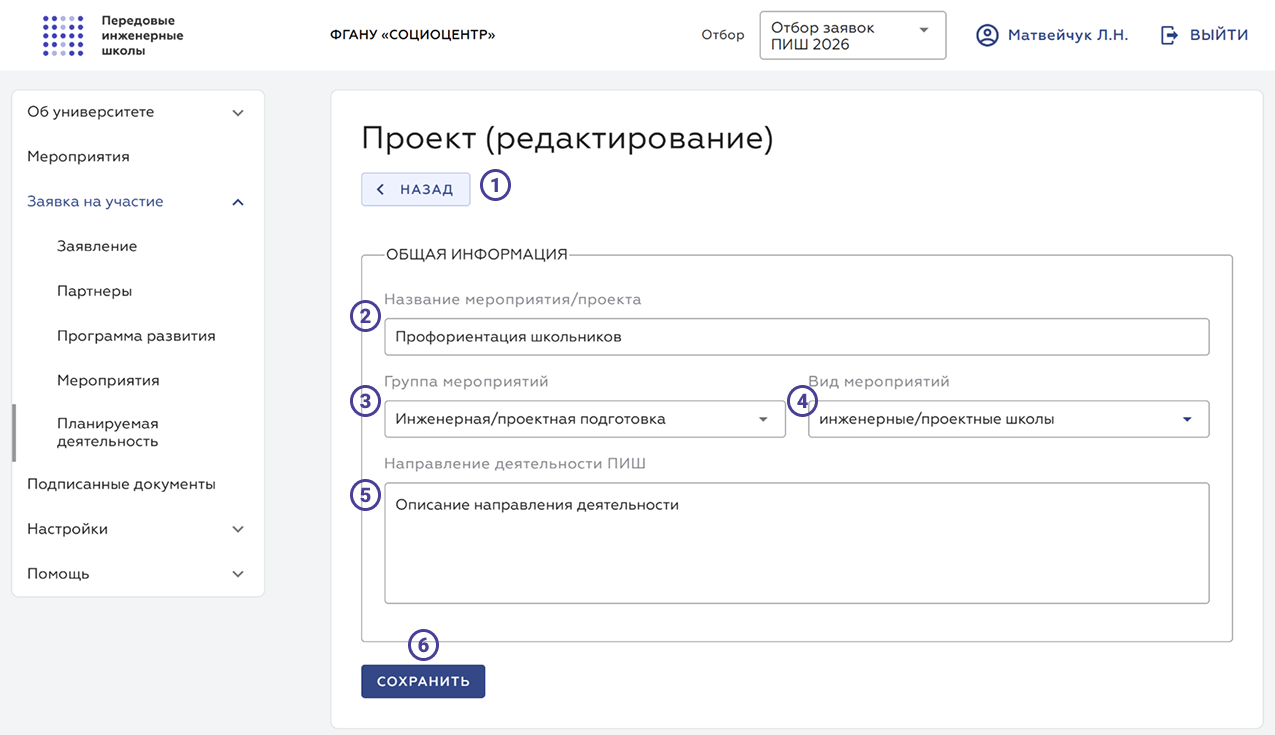This screenshot has width=1275, height=735.
Task: Expand the Настройки menu section
Action: coord(137,529)
